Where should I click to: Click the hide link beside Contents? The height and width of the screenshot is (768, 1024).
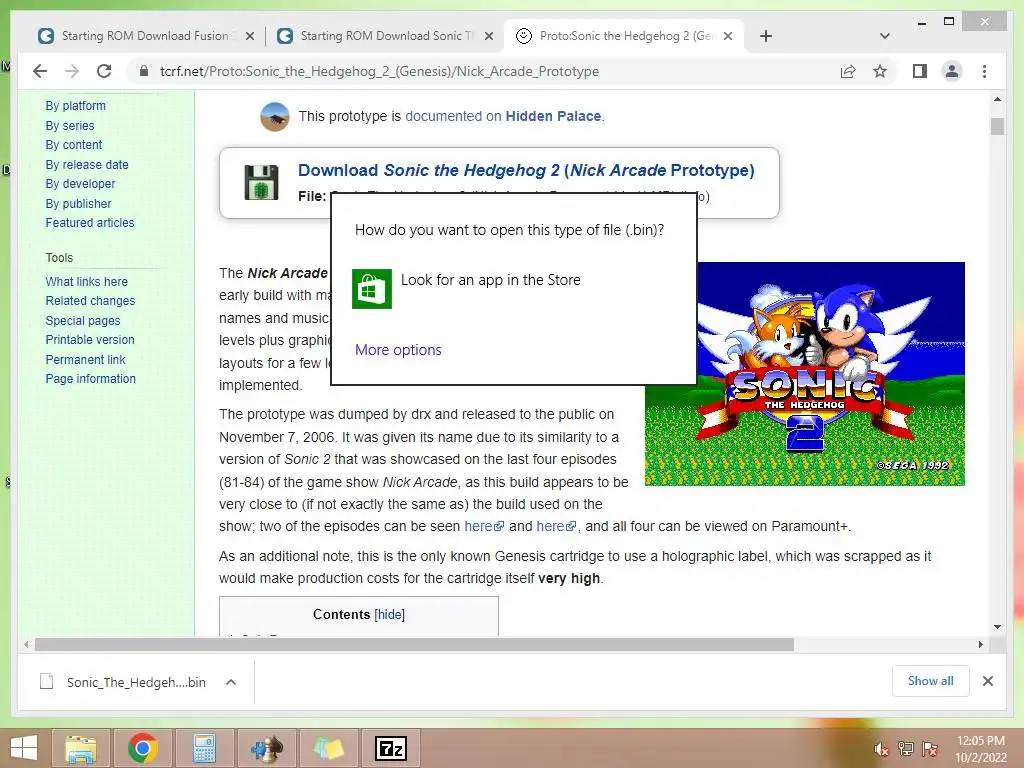coord(389,615)
